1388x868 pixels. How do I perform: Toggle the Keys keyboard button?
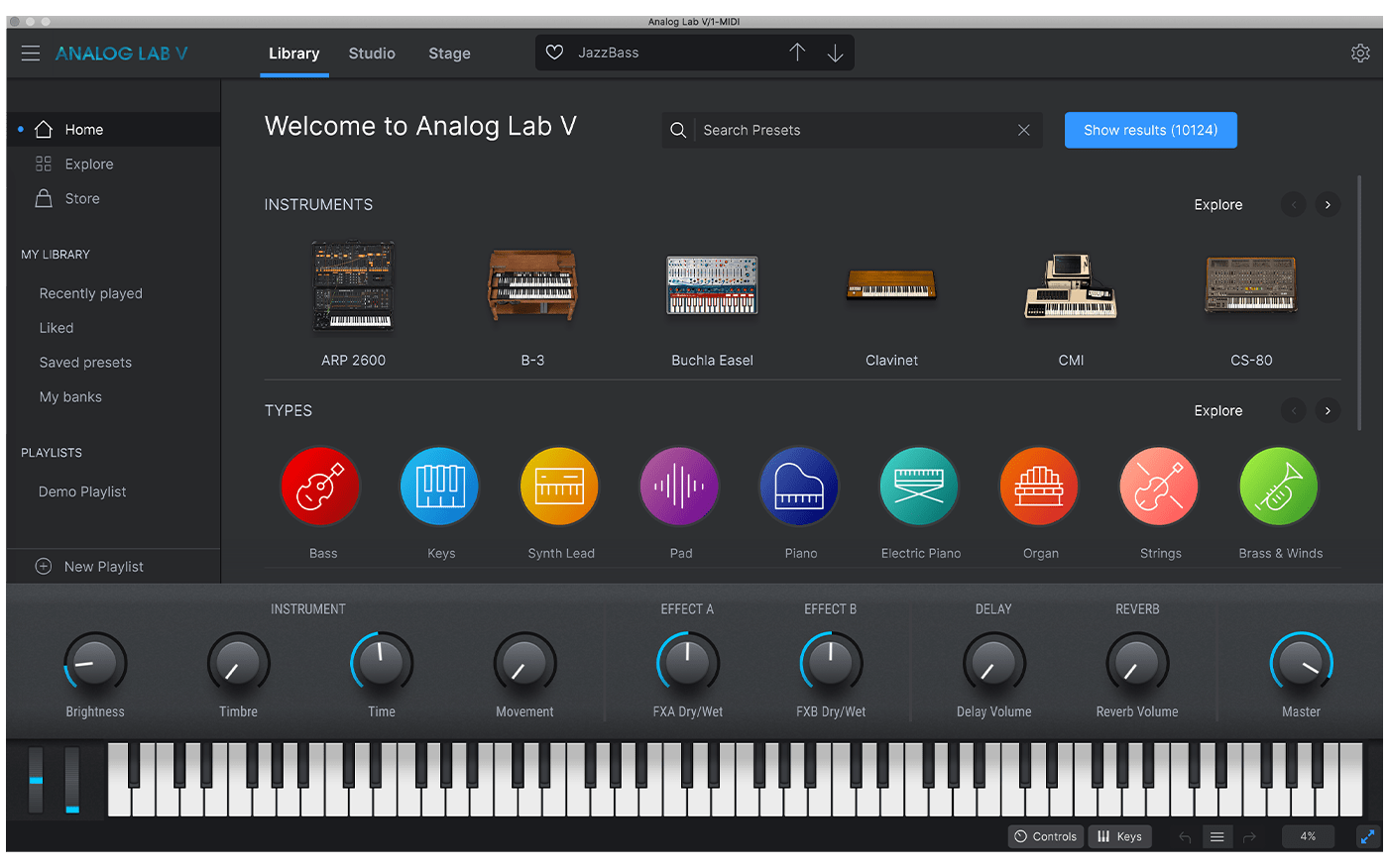pyautogui.click(x=1119, y=837)
